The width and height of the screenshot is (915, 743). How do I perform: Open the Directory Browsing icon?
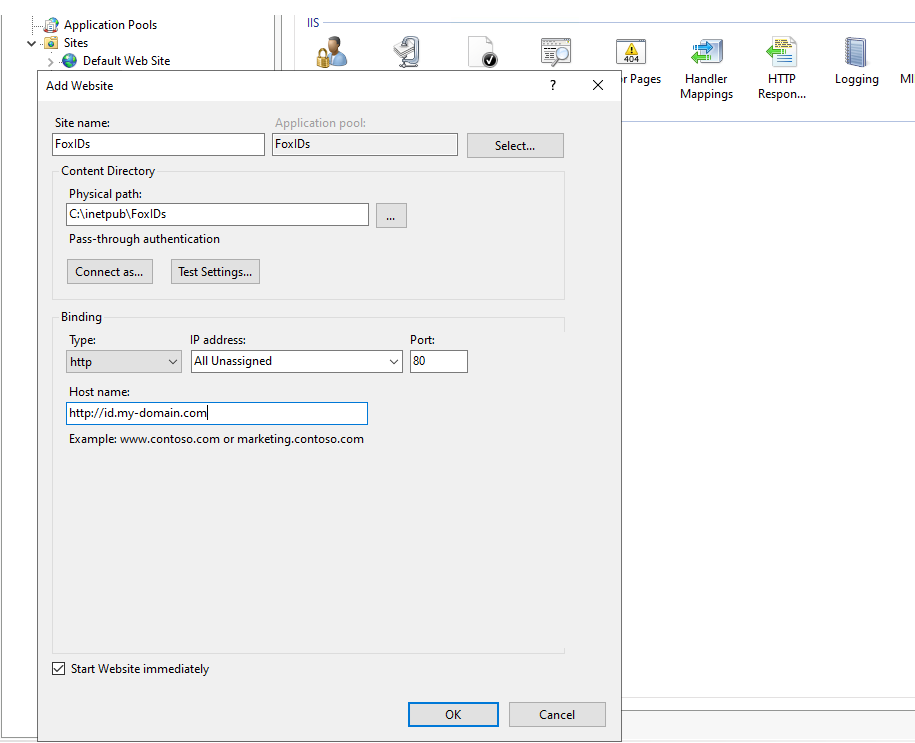point(556,50)
